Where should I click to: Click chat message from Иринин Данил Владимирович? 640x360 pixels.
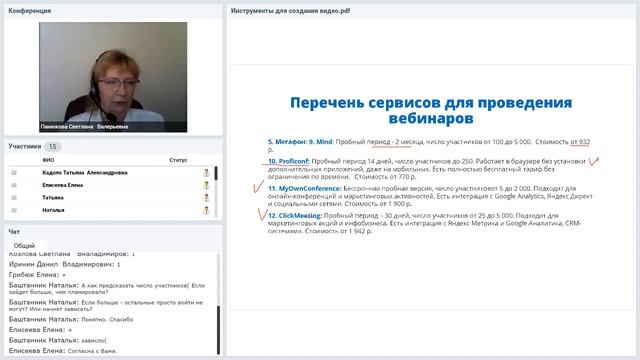coord(64,264)
